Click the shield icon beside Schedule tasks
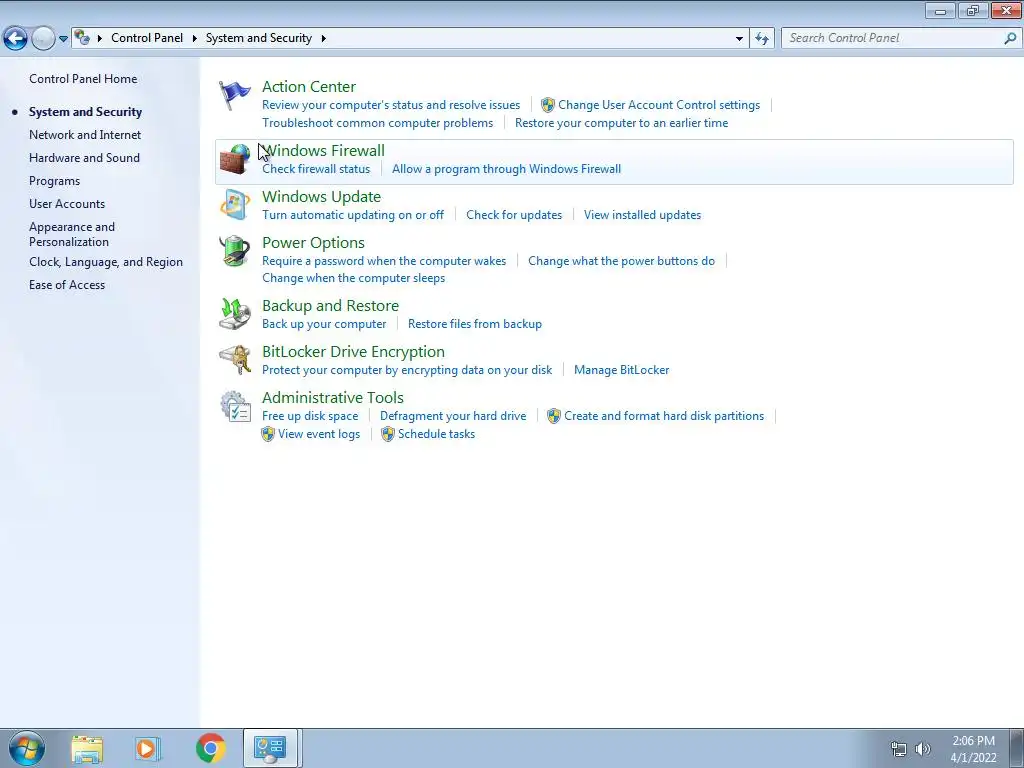This screenshot has width=1024, height=768. 388,434
